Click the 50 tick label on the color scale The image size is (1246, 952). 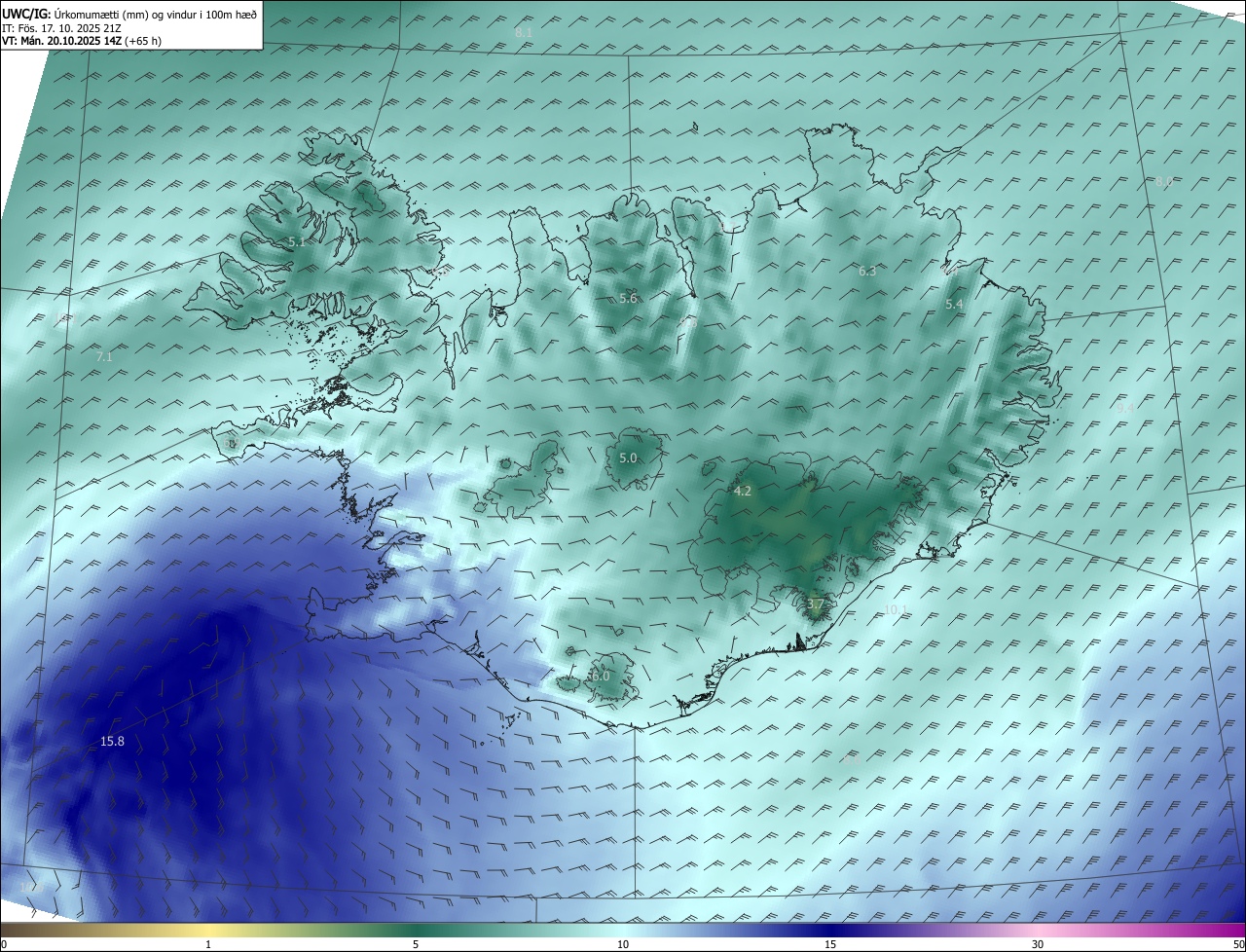pyautogui.click(x=1238, y=944)
